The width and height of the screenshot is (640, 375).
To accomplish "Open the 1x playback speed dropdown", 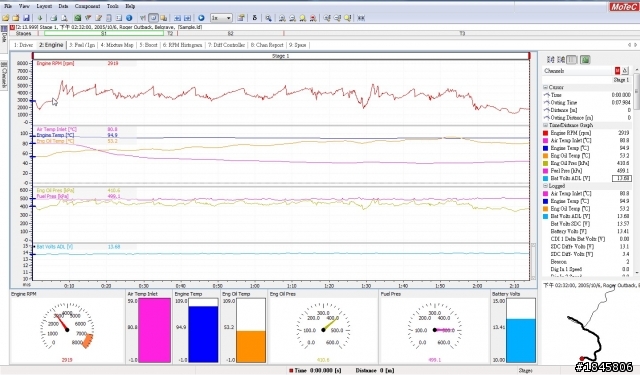I will click(x=221, y=18).
